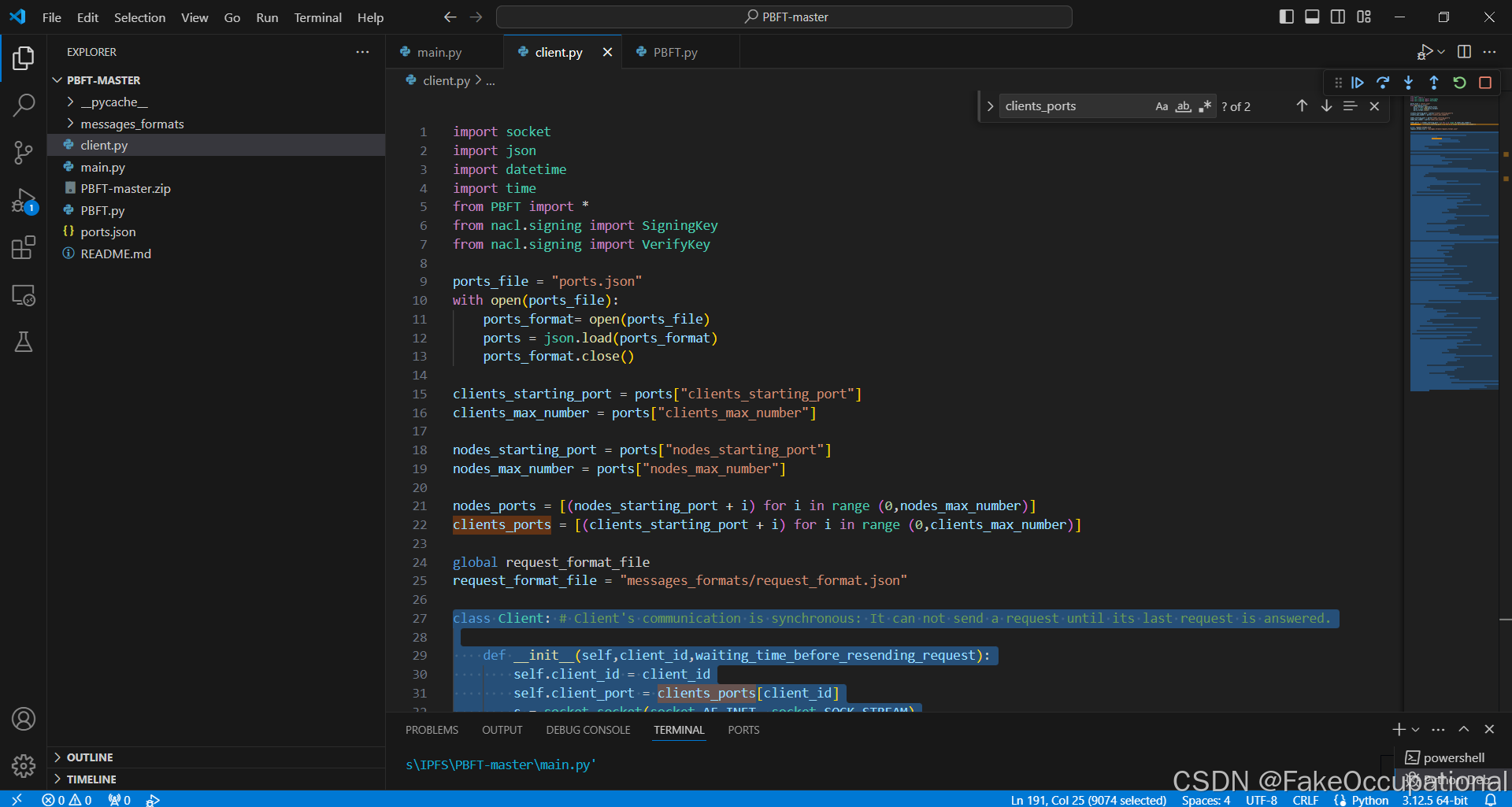
Task: Open the Testing flask view
Action: point(24,342)
